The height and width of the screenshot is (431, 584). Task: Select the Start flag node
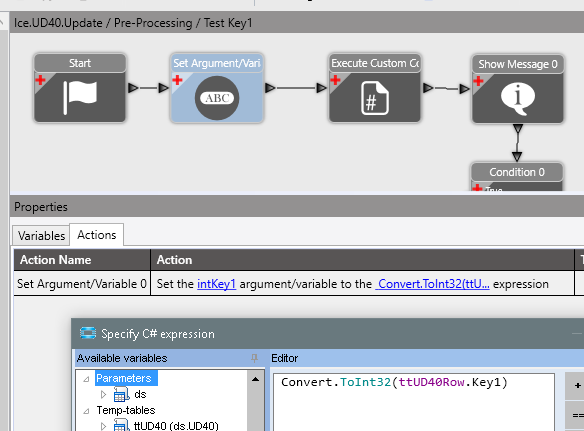point(80,88)
